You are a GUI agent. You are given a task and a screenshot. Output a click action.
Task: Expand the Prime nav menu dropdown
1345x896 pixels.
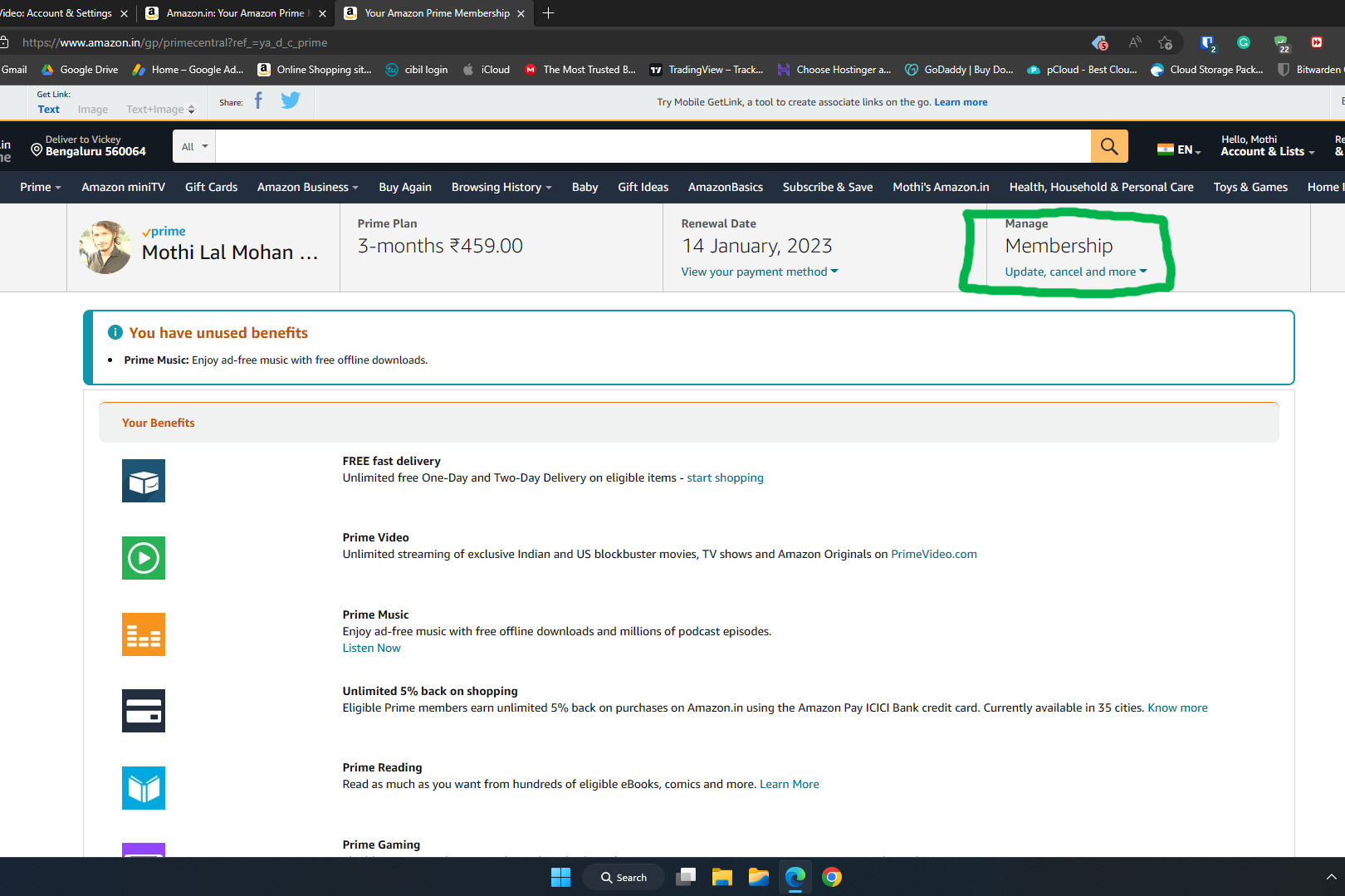click(x=41, y=187)
